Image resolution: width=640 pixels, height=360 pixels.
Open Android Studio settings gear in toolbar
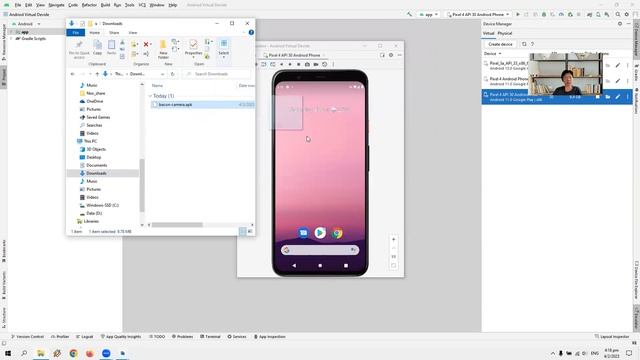point(627,14)
